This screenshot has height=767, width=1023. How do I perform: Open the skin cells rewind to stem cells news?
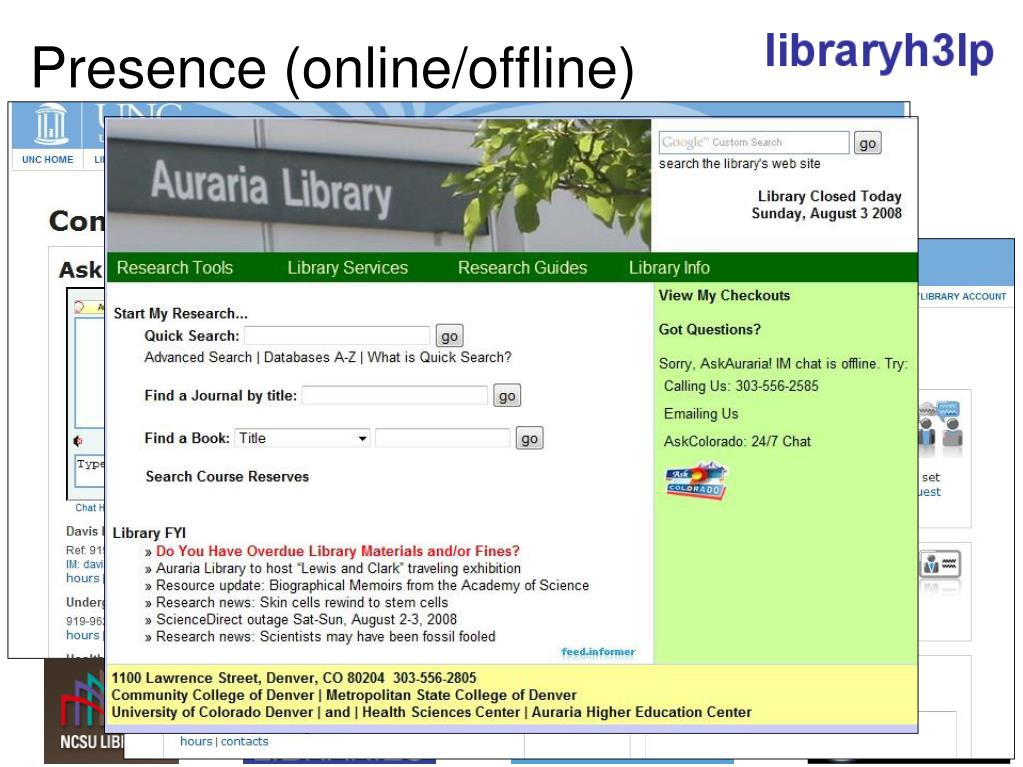pyautogui.click(x=302, y=603)
